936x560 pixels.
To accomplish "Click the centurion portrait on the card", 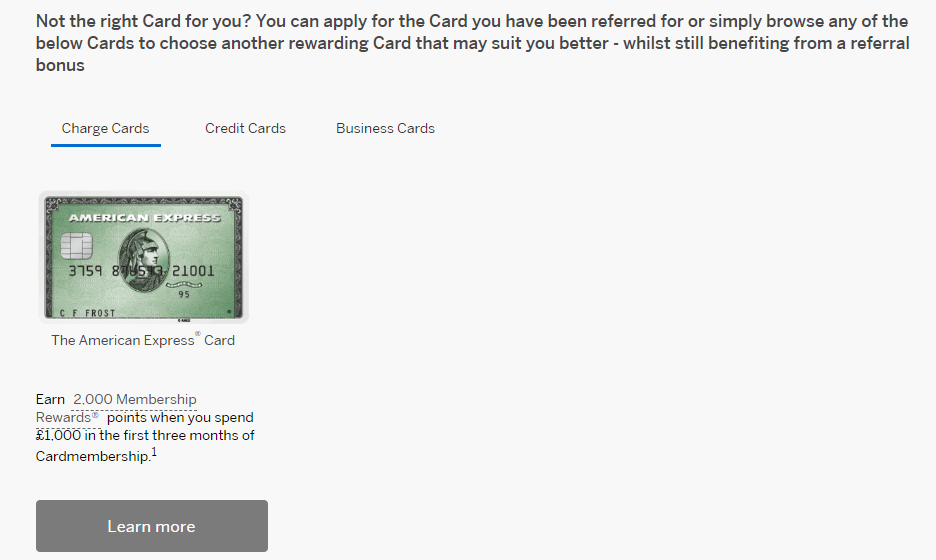I will tap(145, 258).
